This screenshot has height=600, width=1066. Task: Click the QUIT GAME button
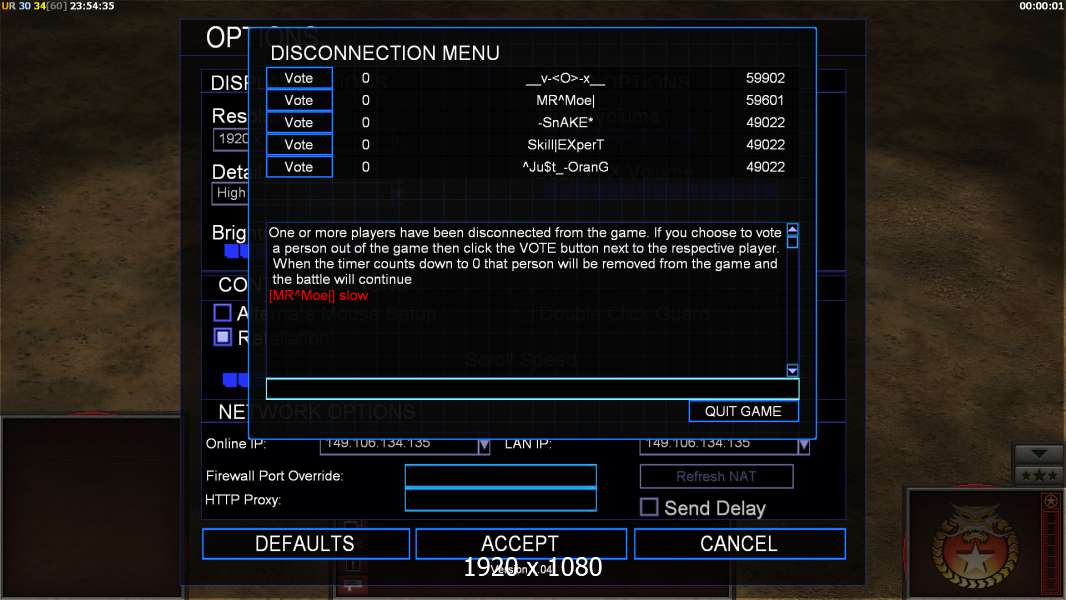(743, 411)
